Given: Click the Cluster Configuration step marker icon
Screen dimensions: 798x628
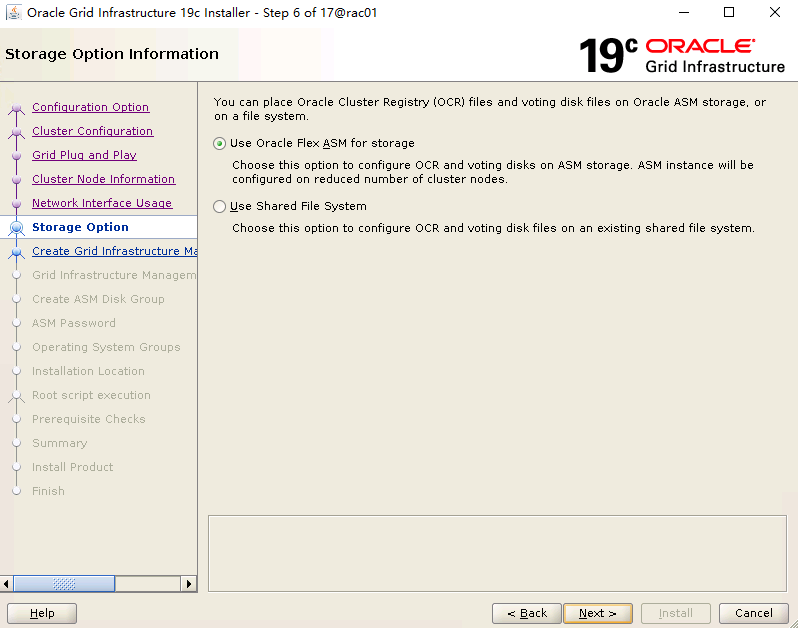Looking at the screenshot, I should (x=16, y=132).
